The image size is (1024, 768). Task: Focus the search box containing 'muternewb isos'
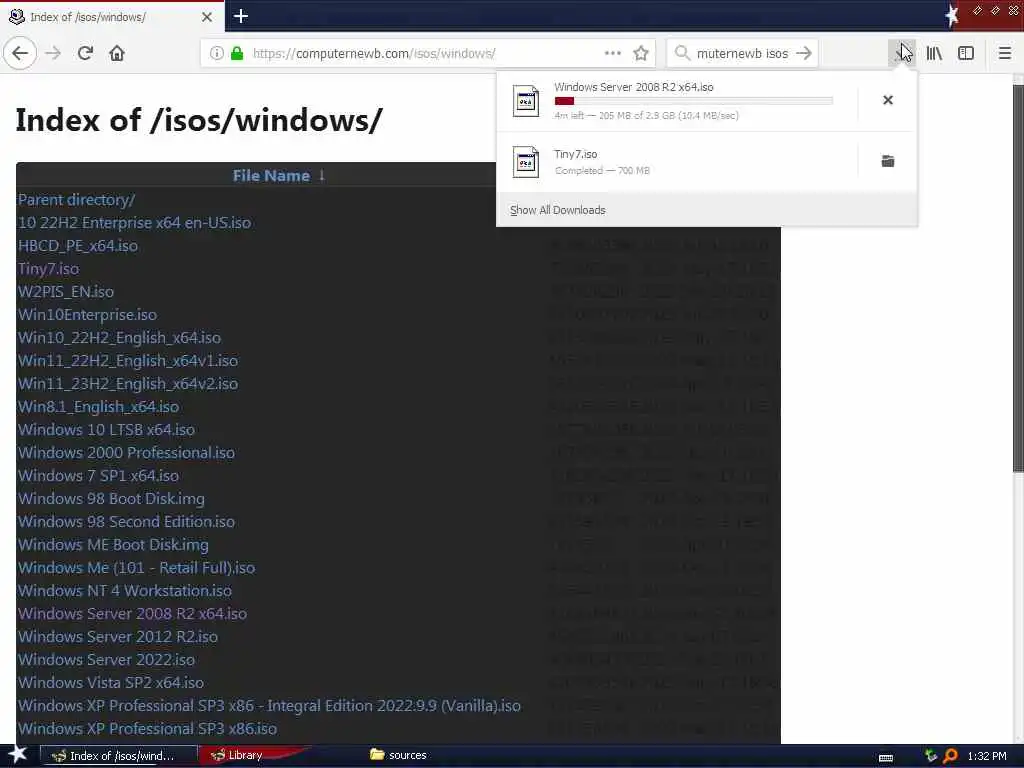pyautogui.click(x=743, y=53)
